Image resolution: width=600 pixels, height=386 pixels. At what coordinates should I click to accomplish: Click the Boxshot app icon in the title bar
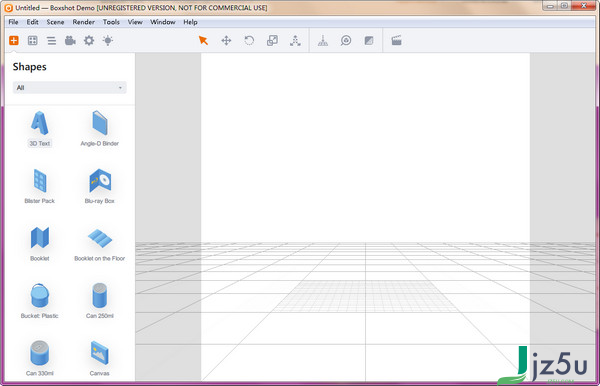8,8
